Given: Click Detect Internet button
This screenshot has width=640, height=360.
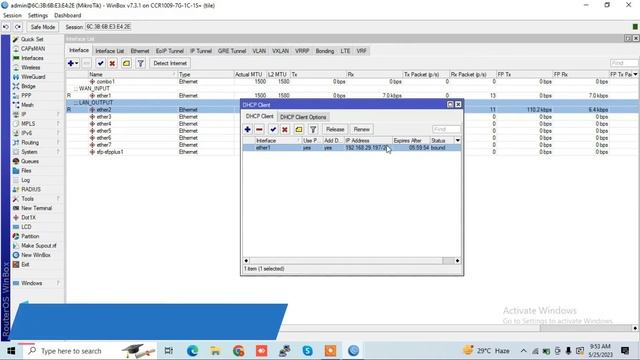Looking at the screenshot, I should [170, 63].
